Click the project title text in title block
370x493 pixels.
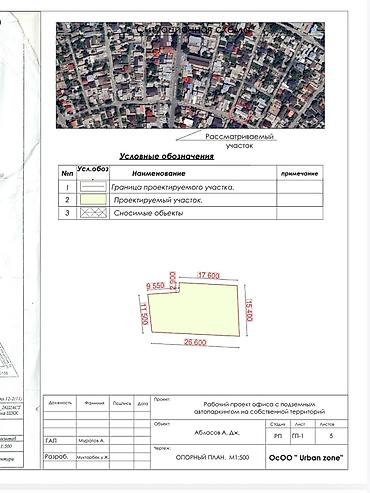260,408
